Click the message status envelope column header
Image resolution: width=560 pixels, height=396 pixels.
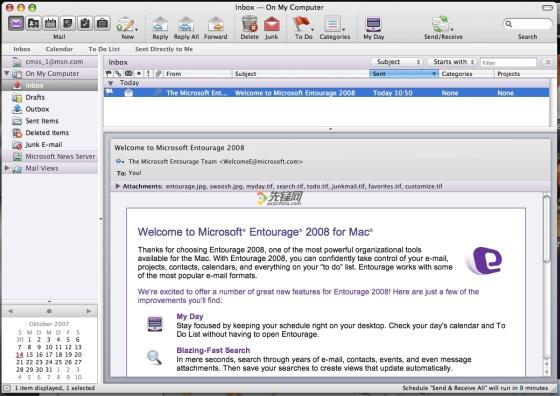coord(129,74)
